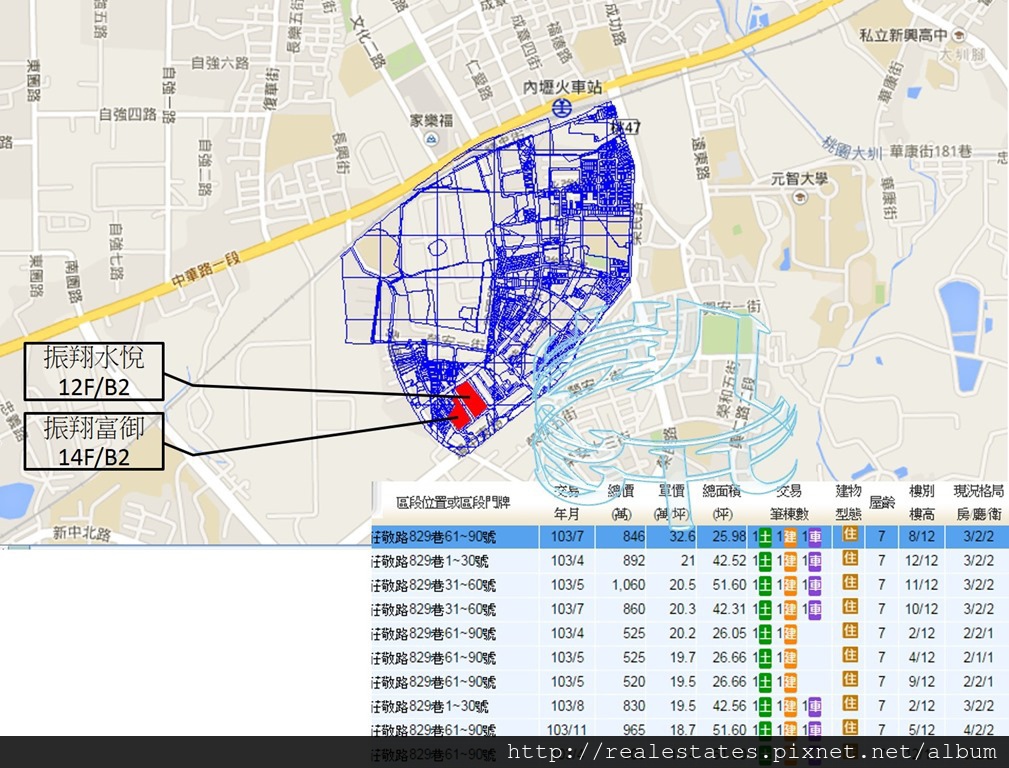Viewport: 1009px width, 768px height.
Task: Click green 土 land icon in the 846 row
Action: pos(765,536)
